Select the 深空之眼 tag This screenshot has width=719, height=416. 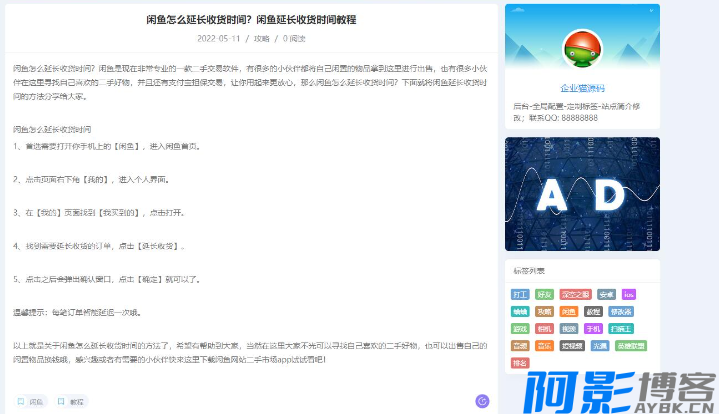click(x=575, y=294)
